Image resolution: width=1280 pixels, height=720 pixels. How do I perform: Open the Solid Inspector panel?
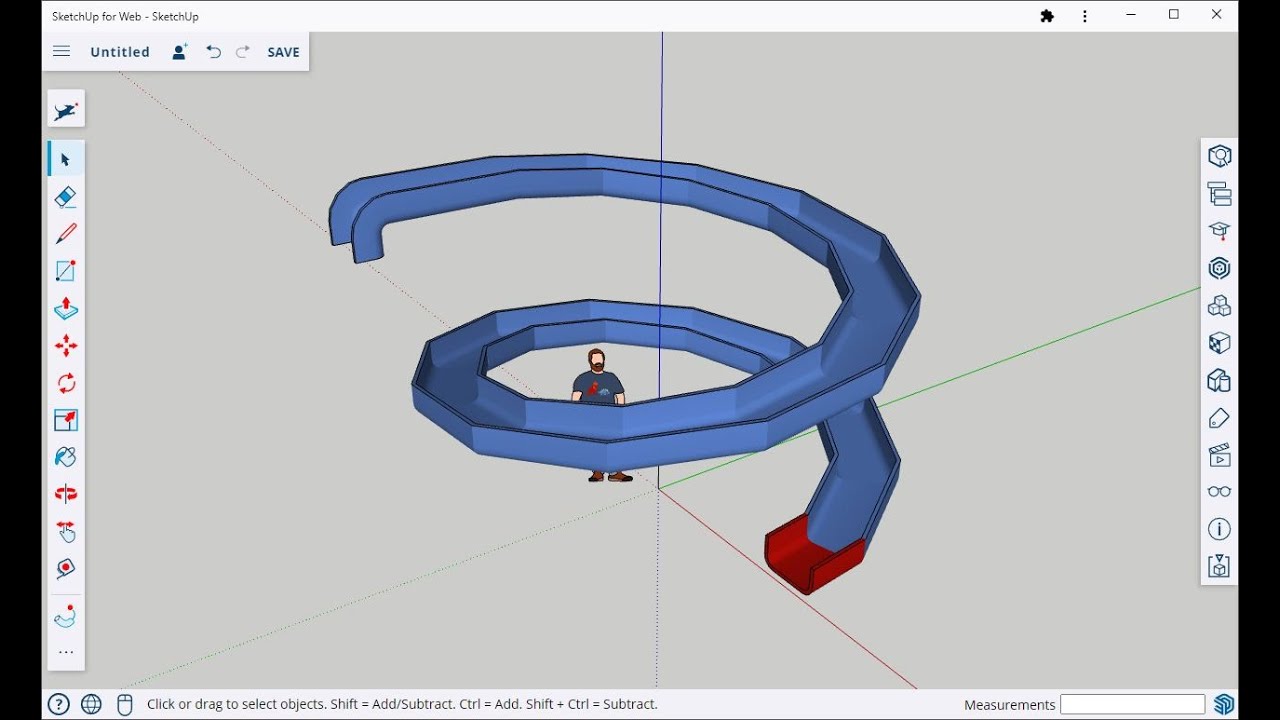pos(1219,566)
